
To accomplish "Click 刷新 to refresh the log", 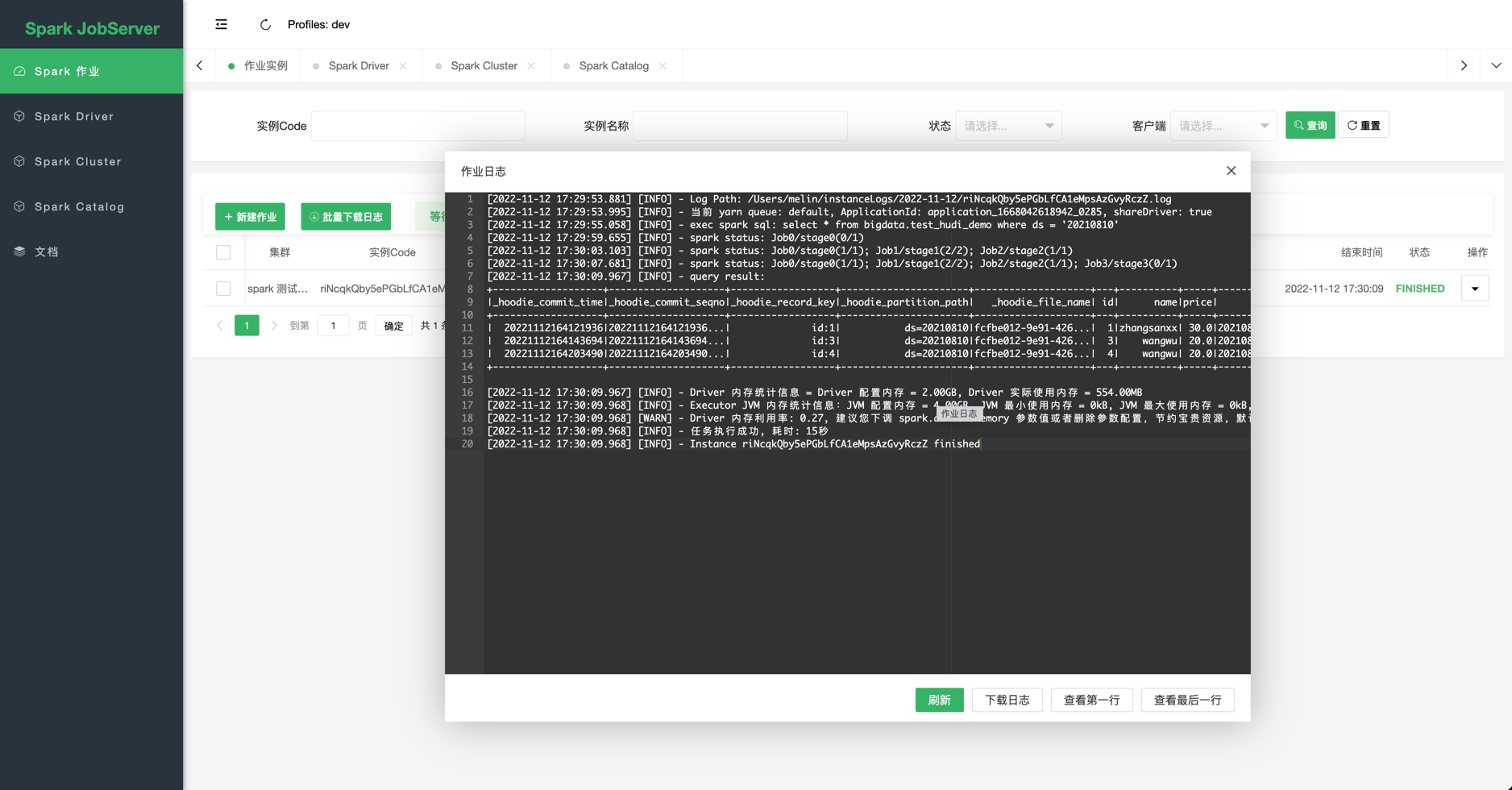I will tap(939, 700).
